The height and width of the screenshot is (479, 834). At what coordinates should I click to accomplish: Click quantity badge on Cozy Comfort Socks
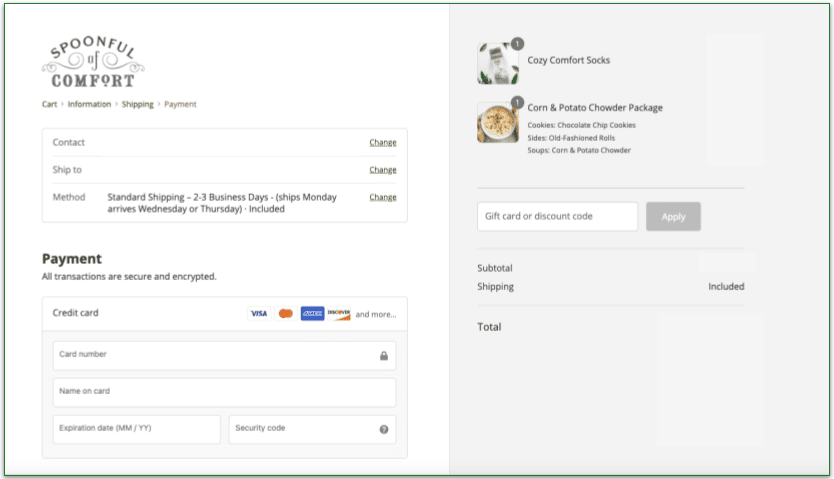pyautogui.click(x=517, y=44)
